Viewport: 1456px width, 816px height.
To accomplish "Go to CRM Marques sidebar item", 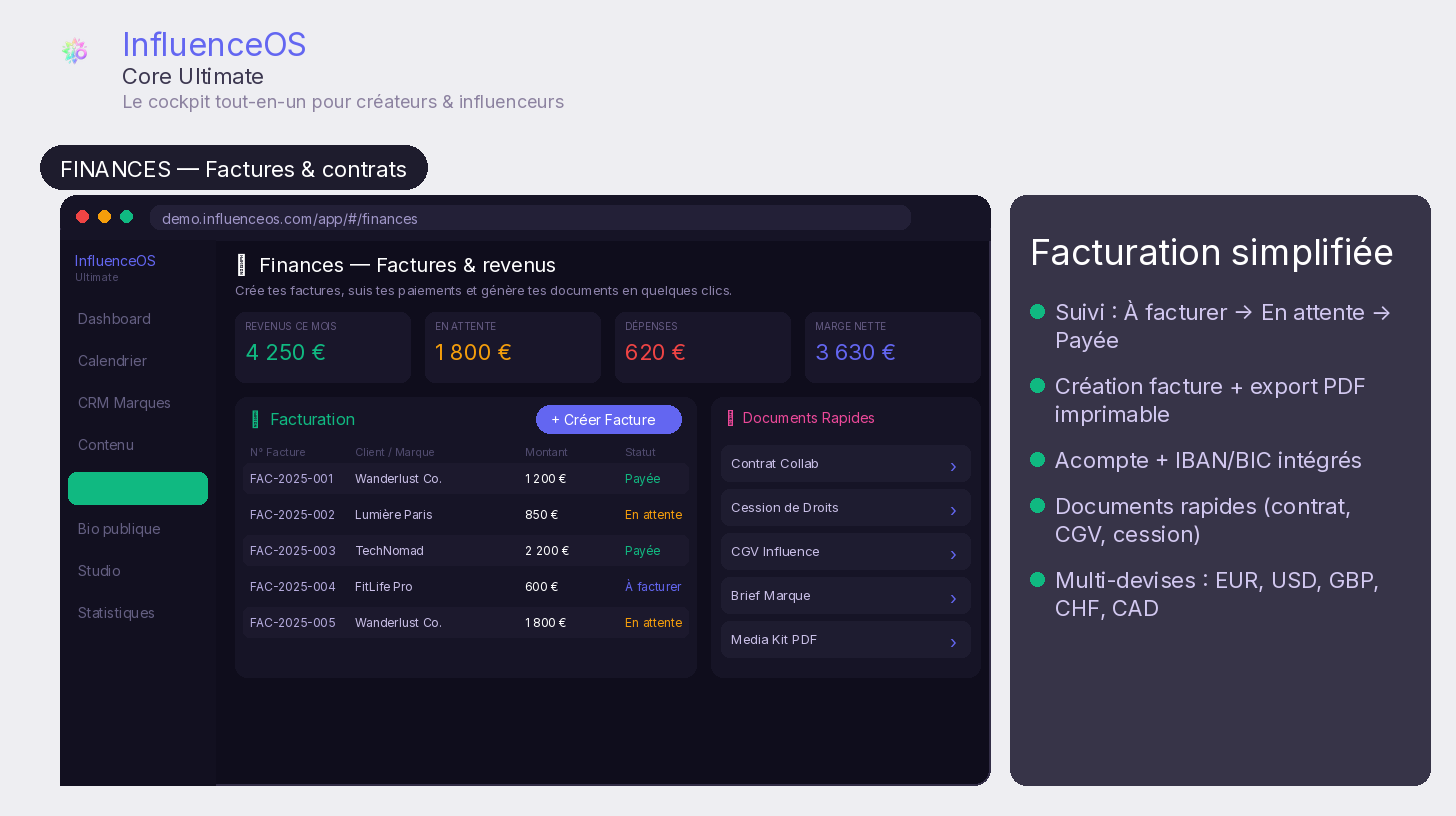I will [x=124, y=403].
